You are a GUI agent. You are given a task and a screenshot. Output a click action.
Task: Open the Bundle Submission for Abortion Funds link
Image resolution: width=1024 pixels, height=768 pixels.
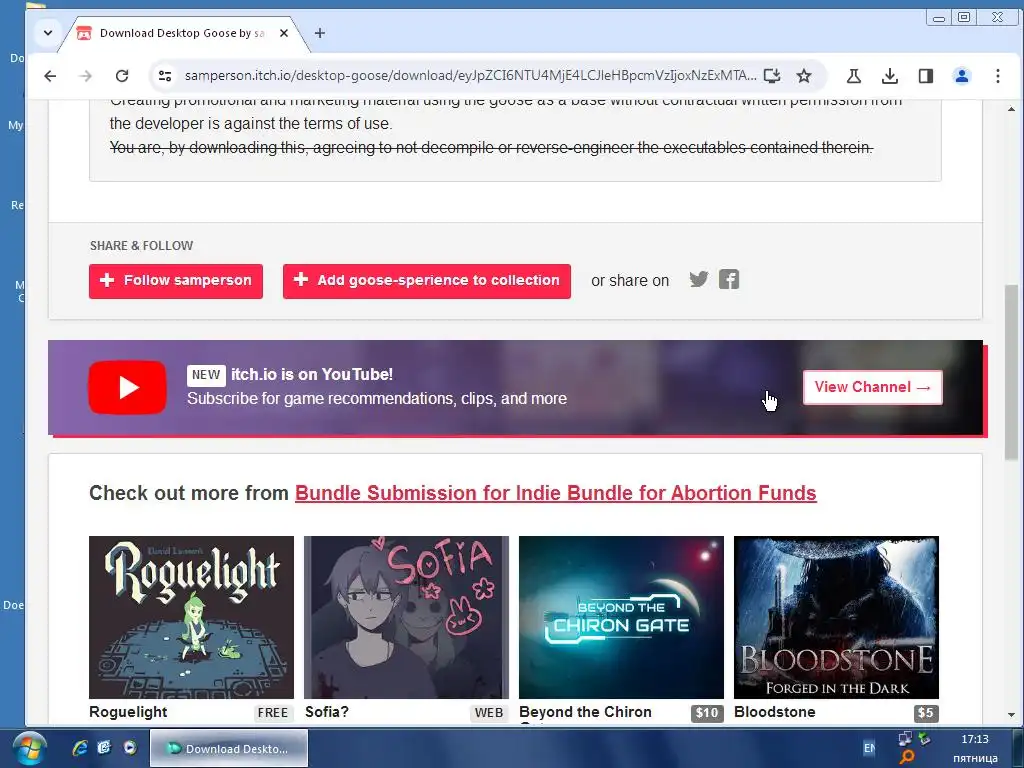(x=556, y=493)
